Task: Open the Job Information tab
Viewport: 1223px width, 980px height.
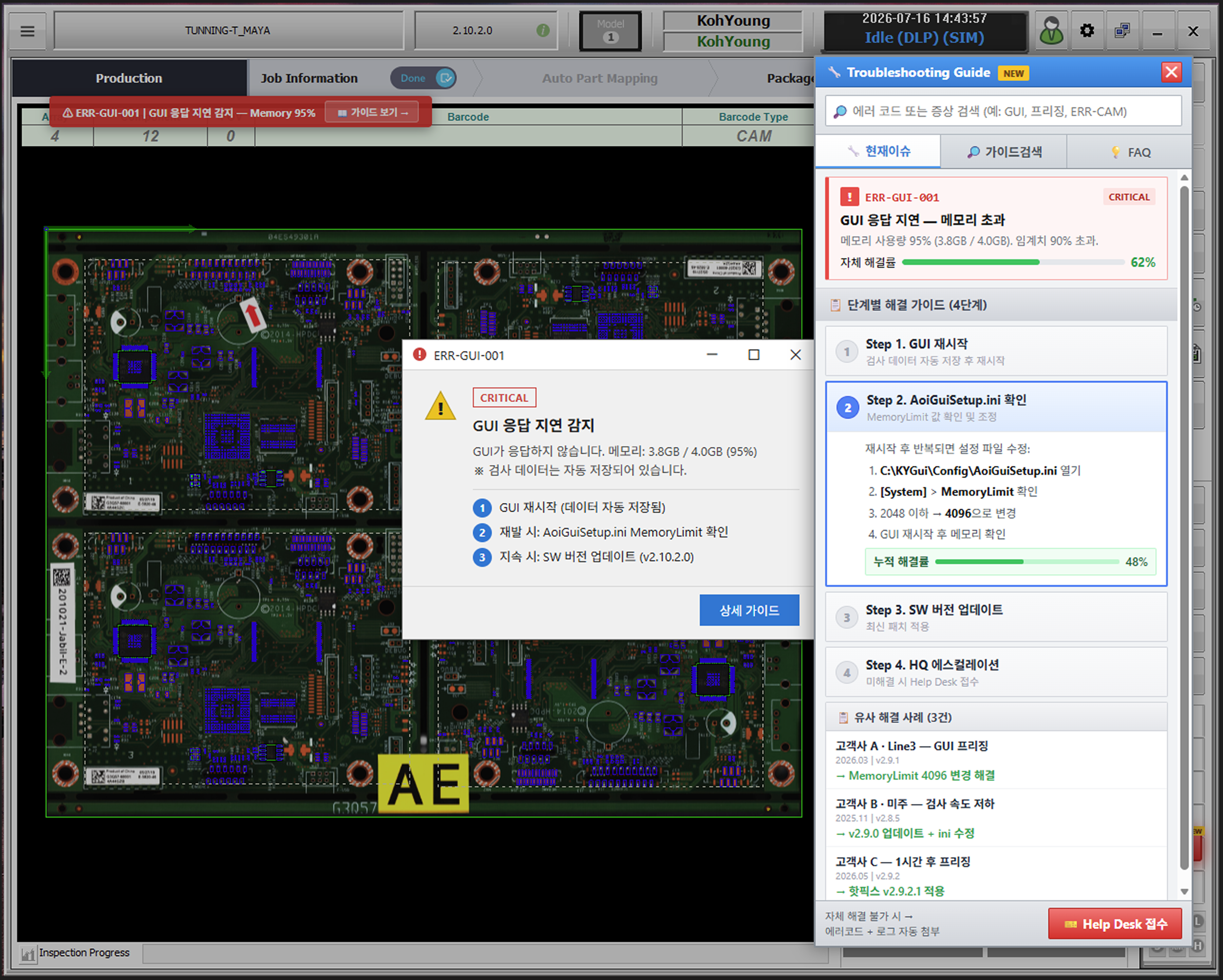Action: tap(309, 78)
